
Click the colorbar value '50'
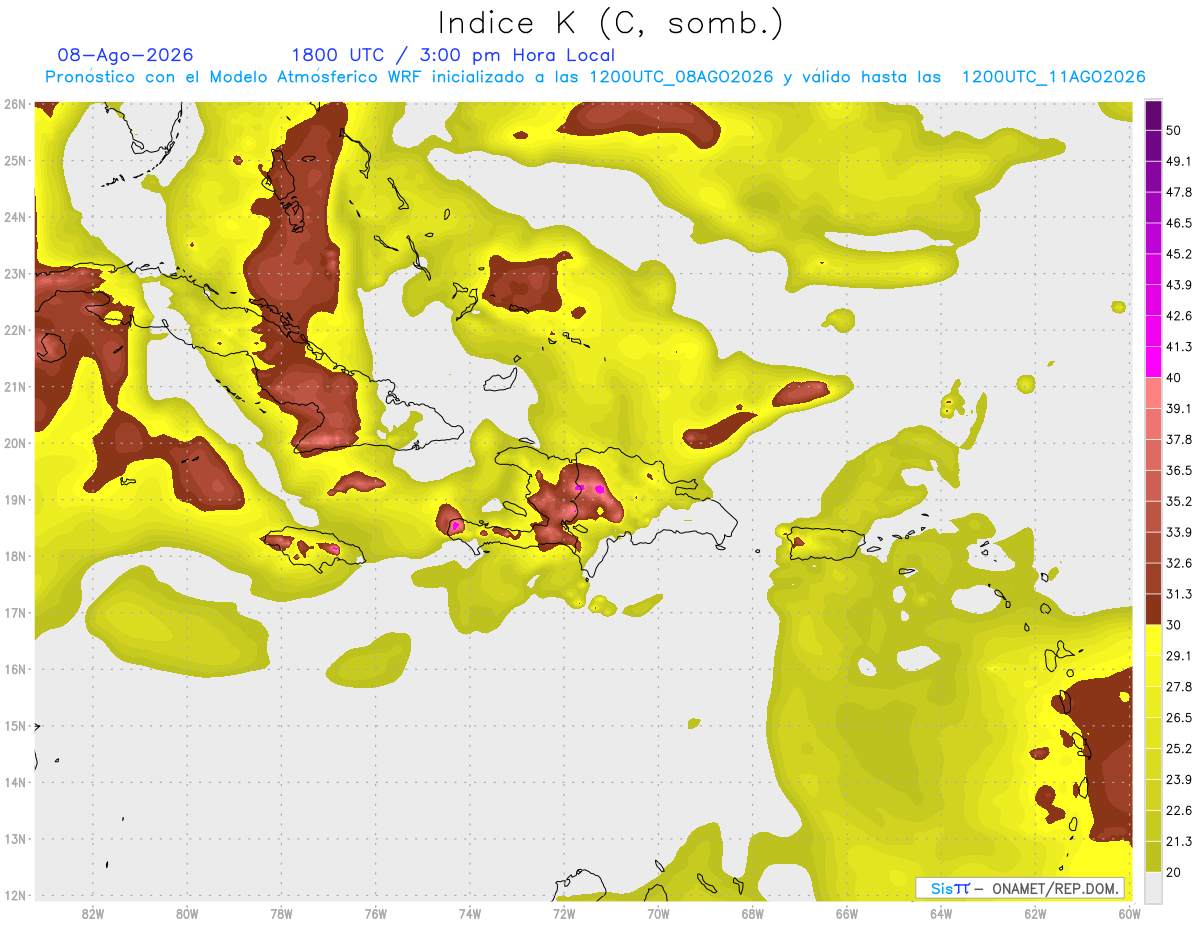point(1174,131)
